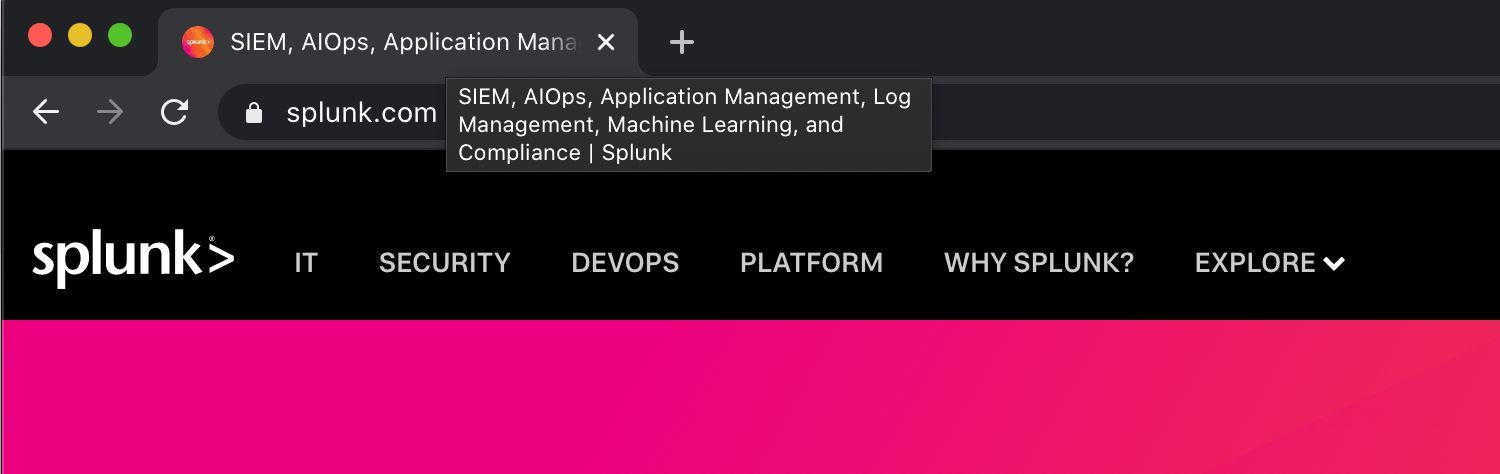Image resolution: width=1500 pixels, height=474 pixels.
Task: Open a new tab with plus button
Action: pyautogui.click(x=681, y=42)
